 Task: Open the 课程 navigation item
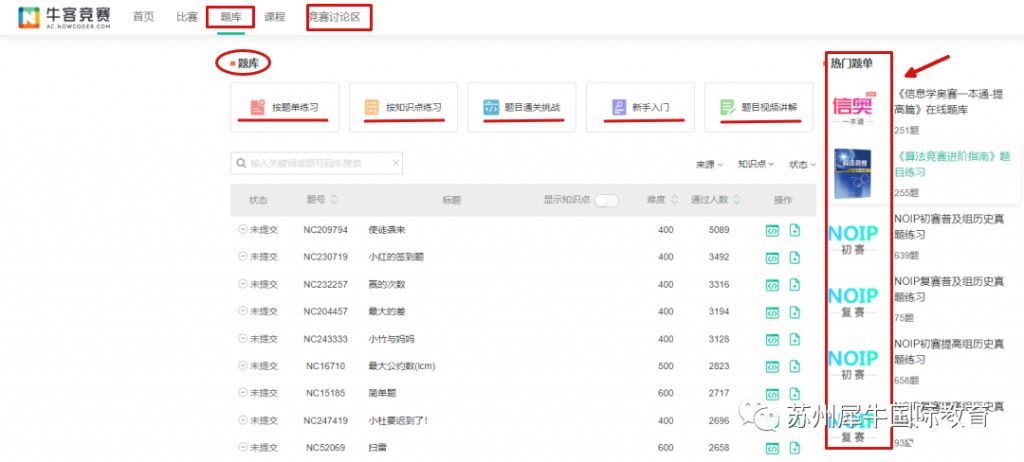[x=274, y=17]
